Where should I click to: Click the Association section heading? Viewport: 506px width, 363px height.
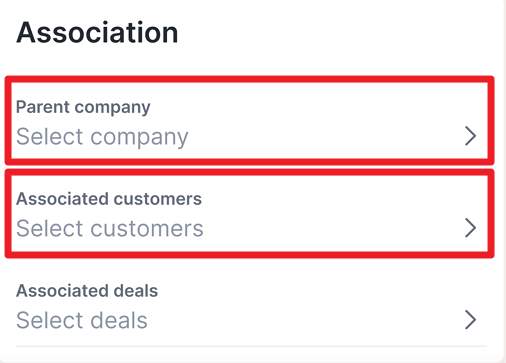97,32
